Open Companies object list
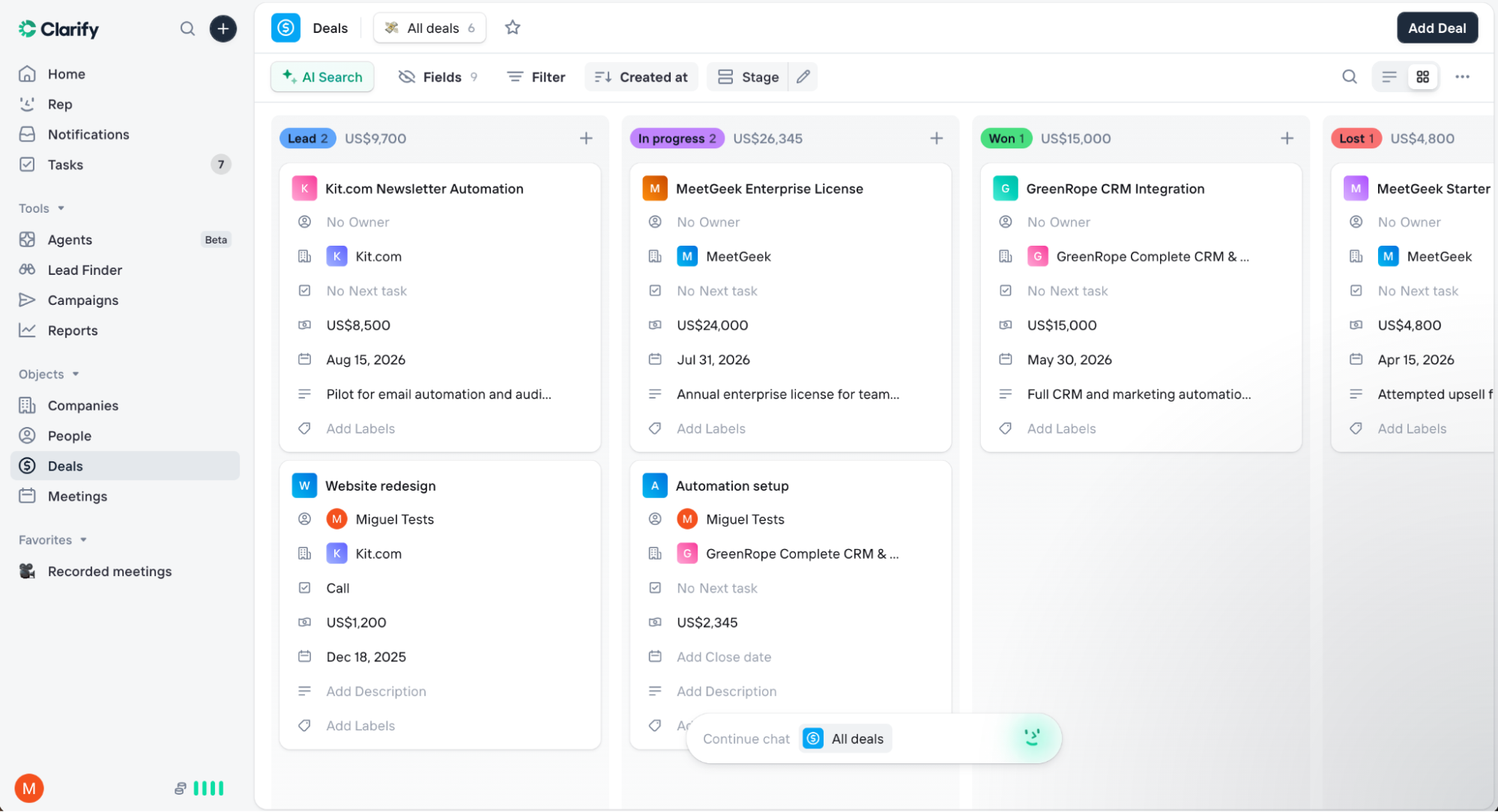1498x812 pixels. (x=125, y=405)
